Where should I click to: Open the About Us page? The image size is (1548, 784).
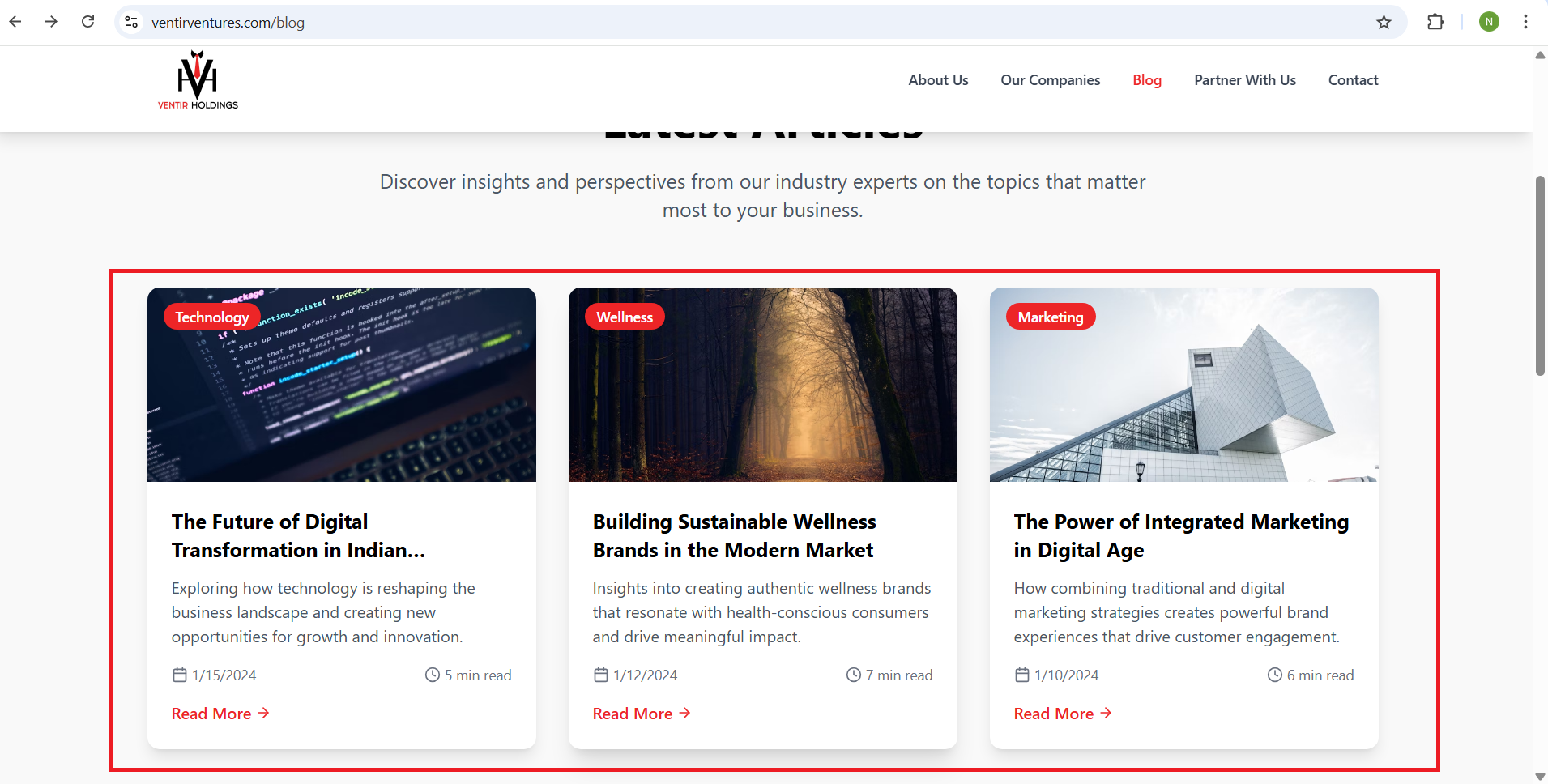[938, 80]
